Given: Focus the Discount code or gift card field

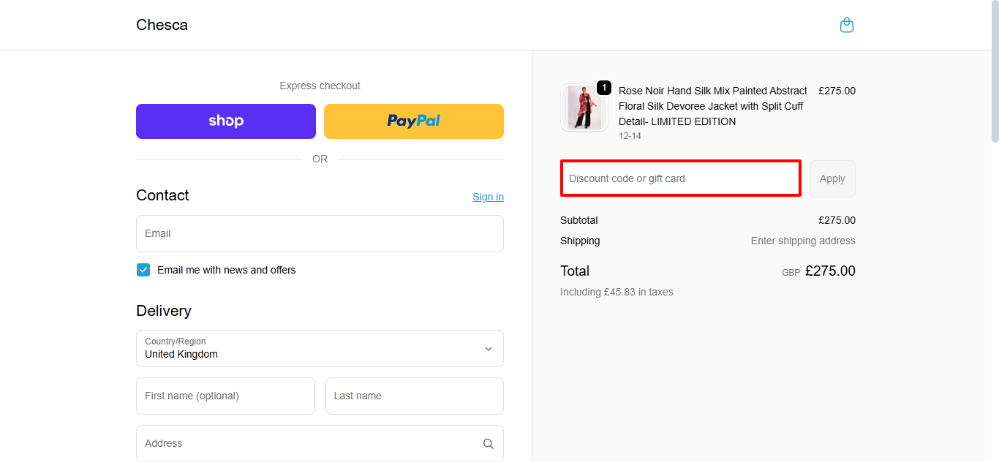Looking at the screenshot, I should 680,178.
